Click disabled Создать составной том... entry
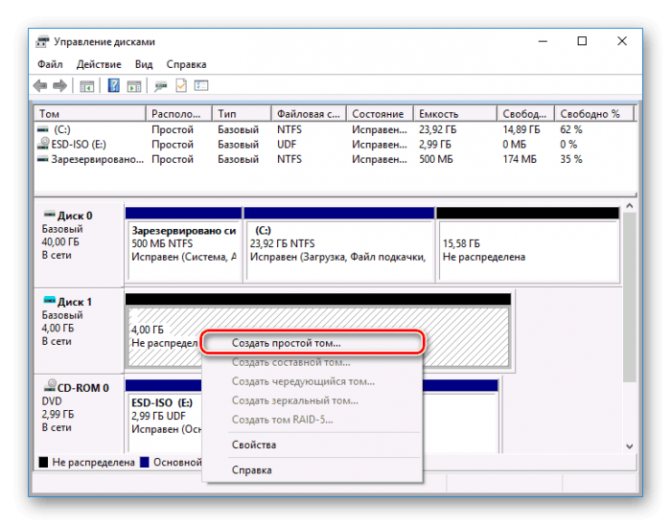 [312, 362]
